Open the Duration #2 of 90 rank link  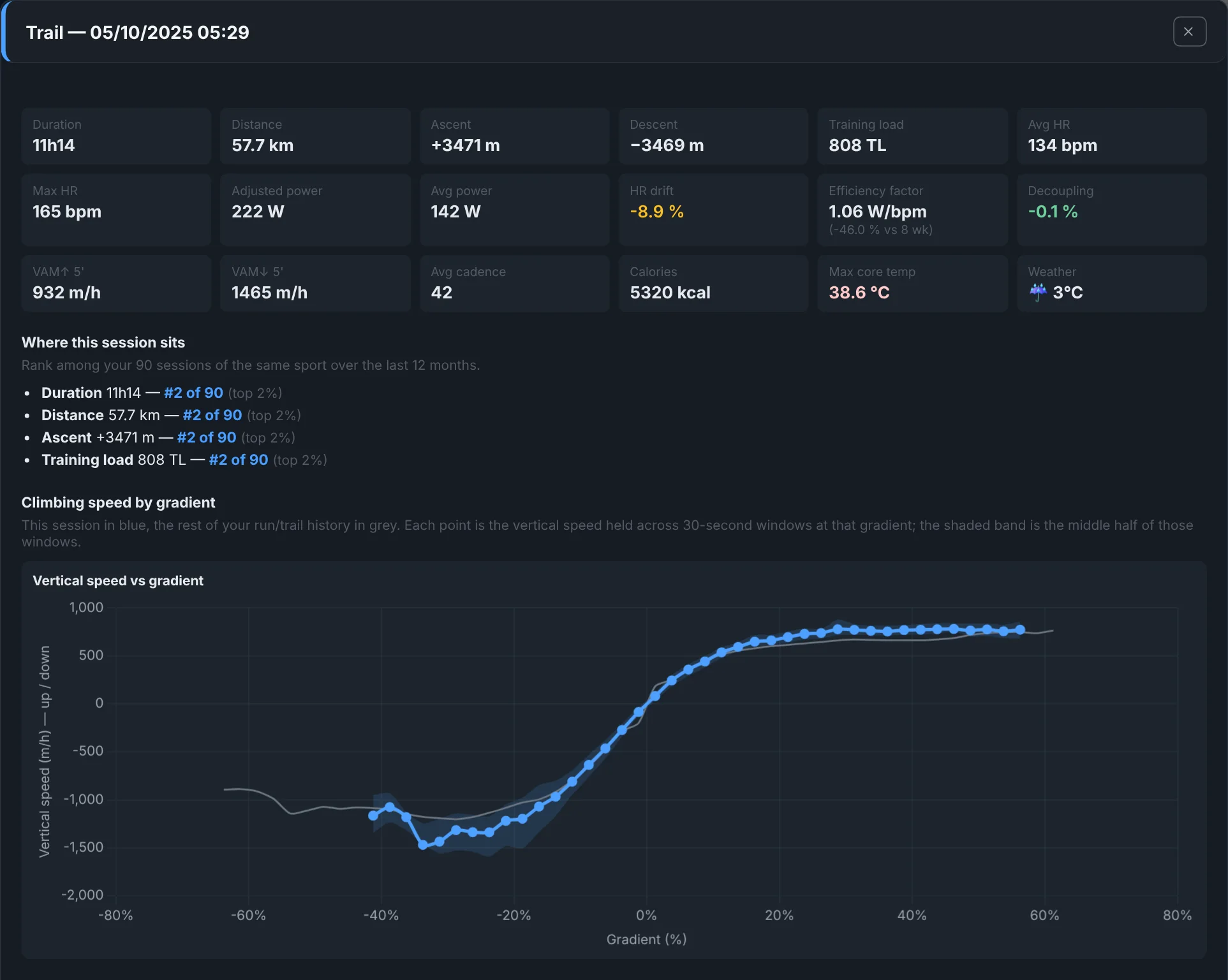(x=193, y=393)
